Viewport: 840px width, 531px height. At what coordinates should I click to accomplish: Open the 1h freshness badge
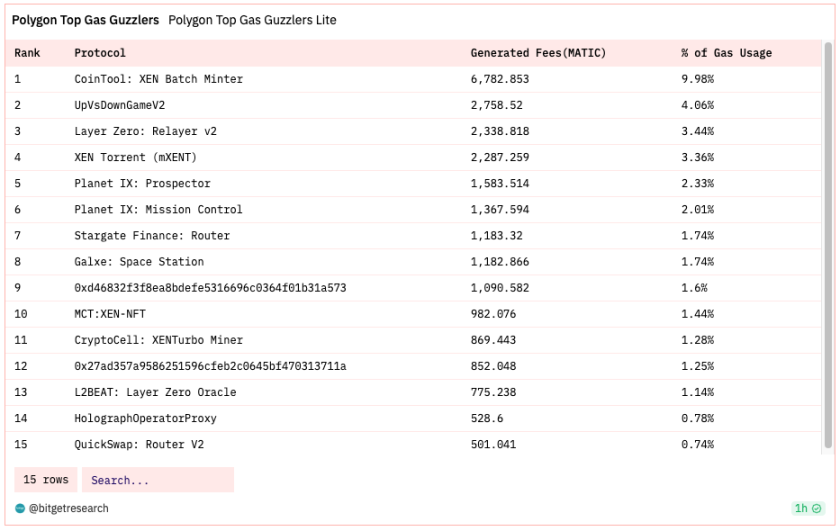(808, 508)
